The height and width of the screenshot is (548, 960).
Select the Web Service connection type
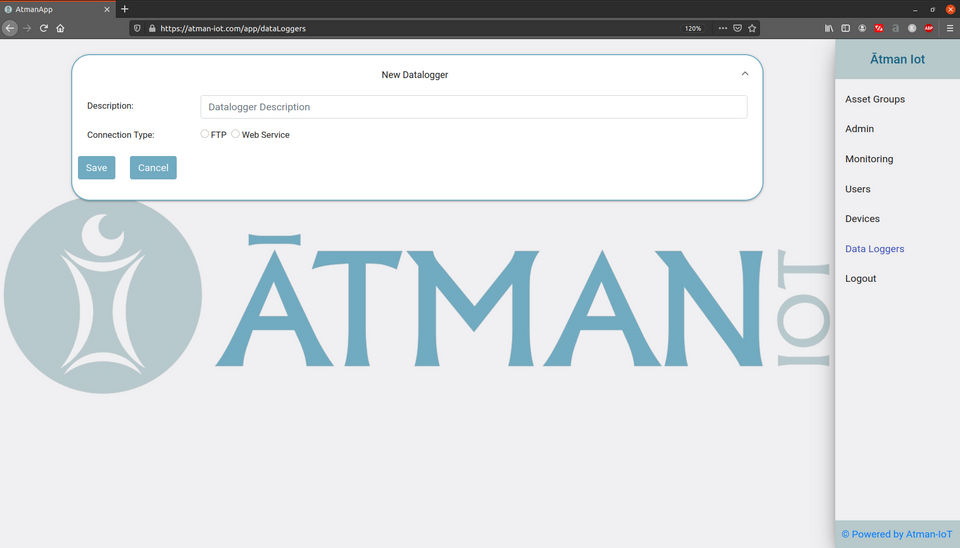click(x=235, y=133)
